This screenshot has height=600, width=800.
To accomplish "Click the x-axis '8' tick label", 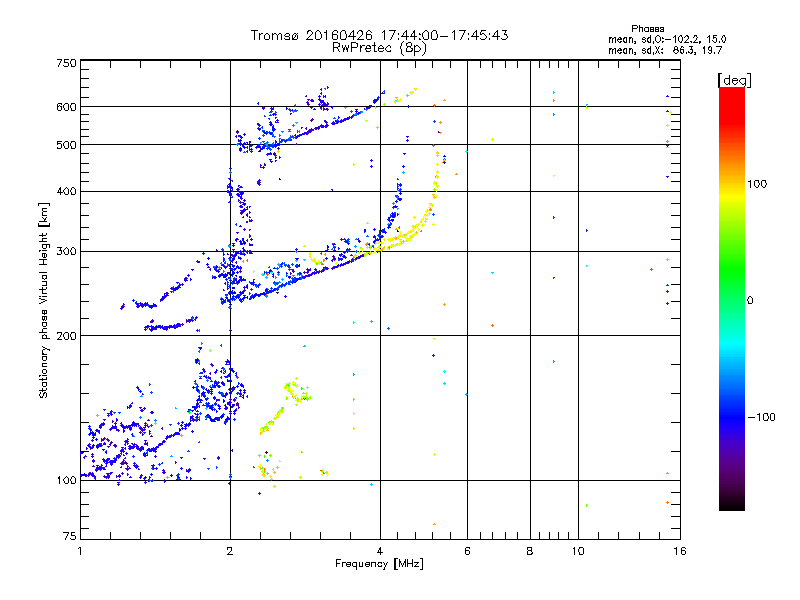I will click(530, 551).
